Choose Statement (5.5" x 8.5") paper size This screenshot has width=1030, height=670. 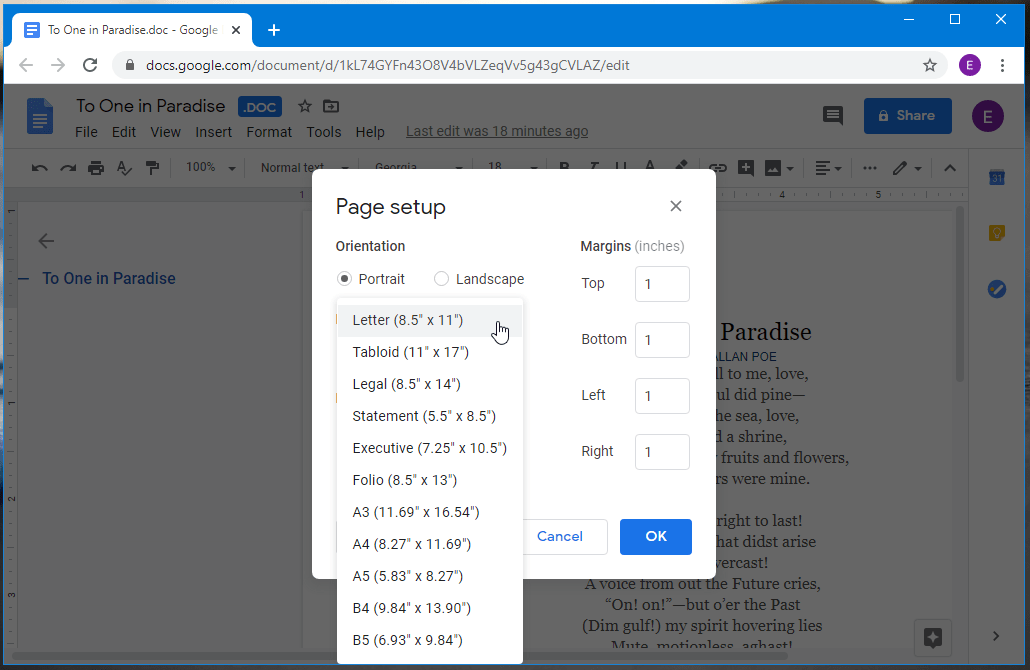(430, 416)
